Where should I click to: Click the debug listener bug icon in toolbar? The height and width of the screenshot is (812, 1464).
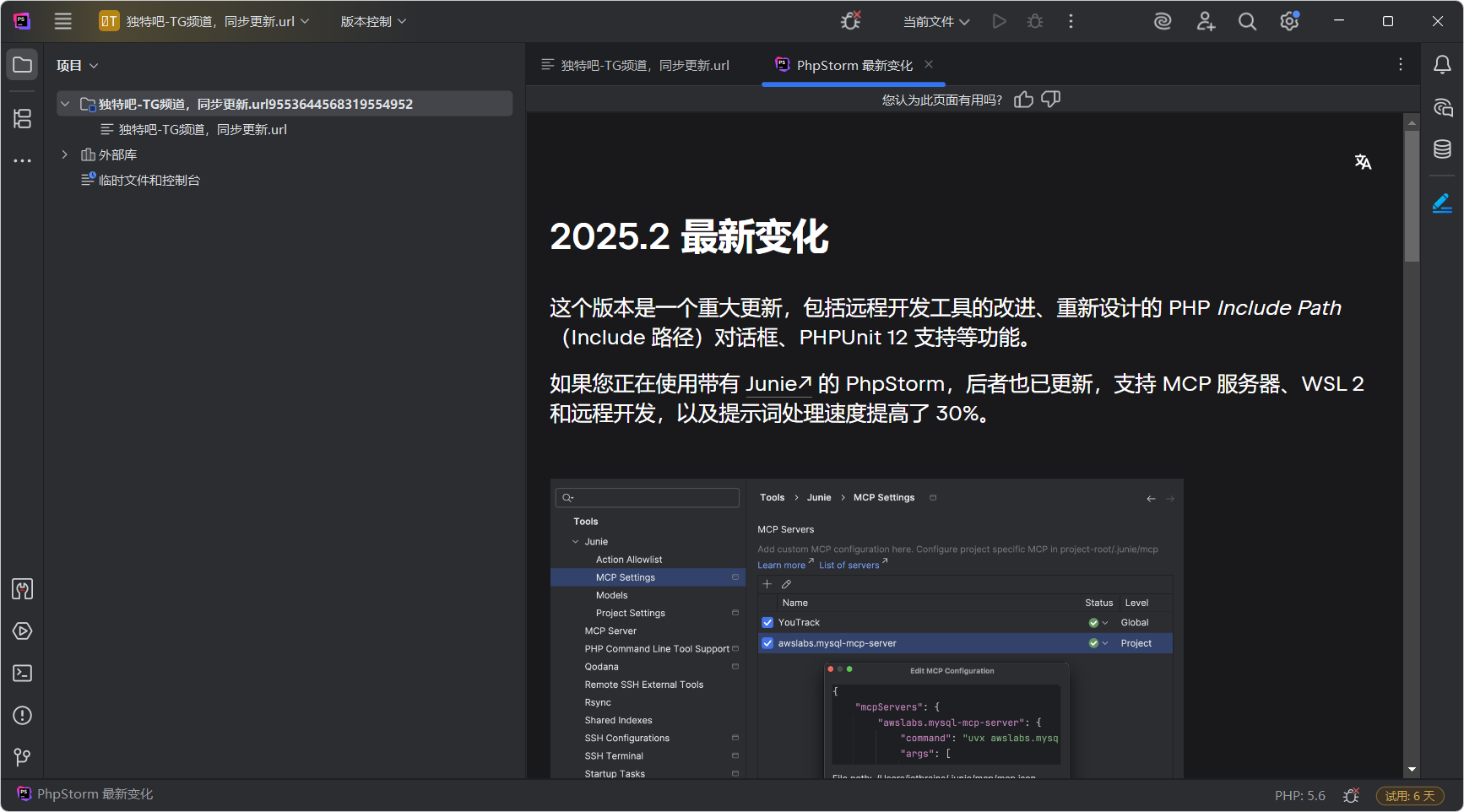coord(851,21)
